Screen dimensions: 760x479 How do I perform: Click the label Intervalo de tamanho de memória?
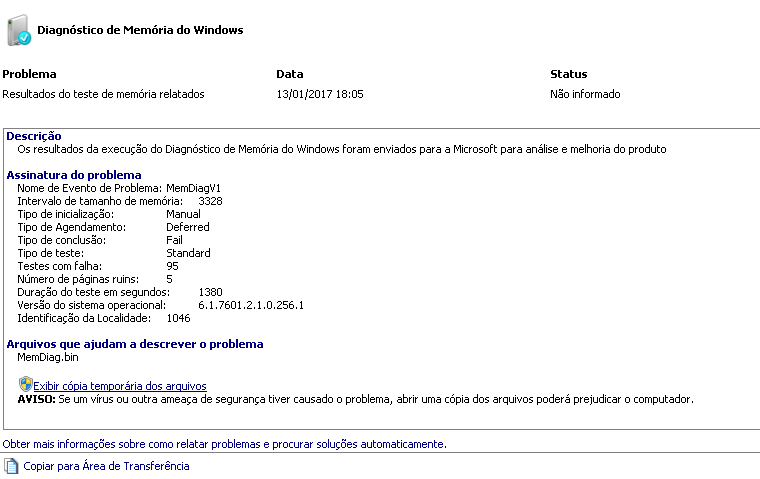[100, 201]
